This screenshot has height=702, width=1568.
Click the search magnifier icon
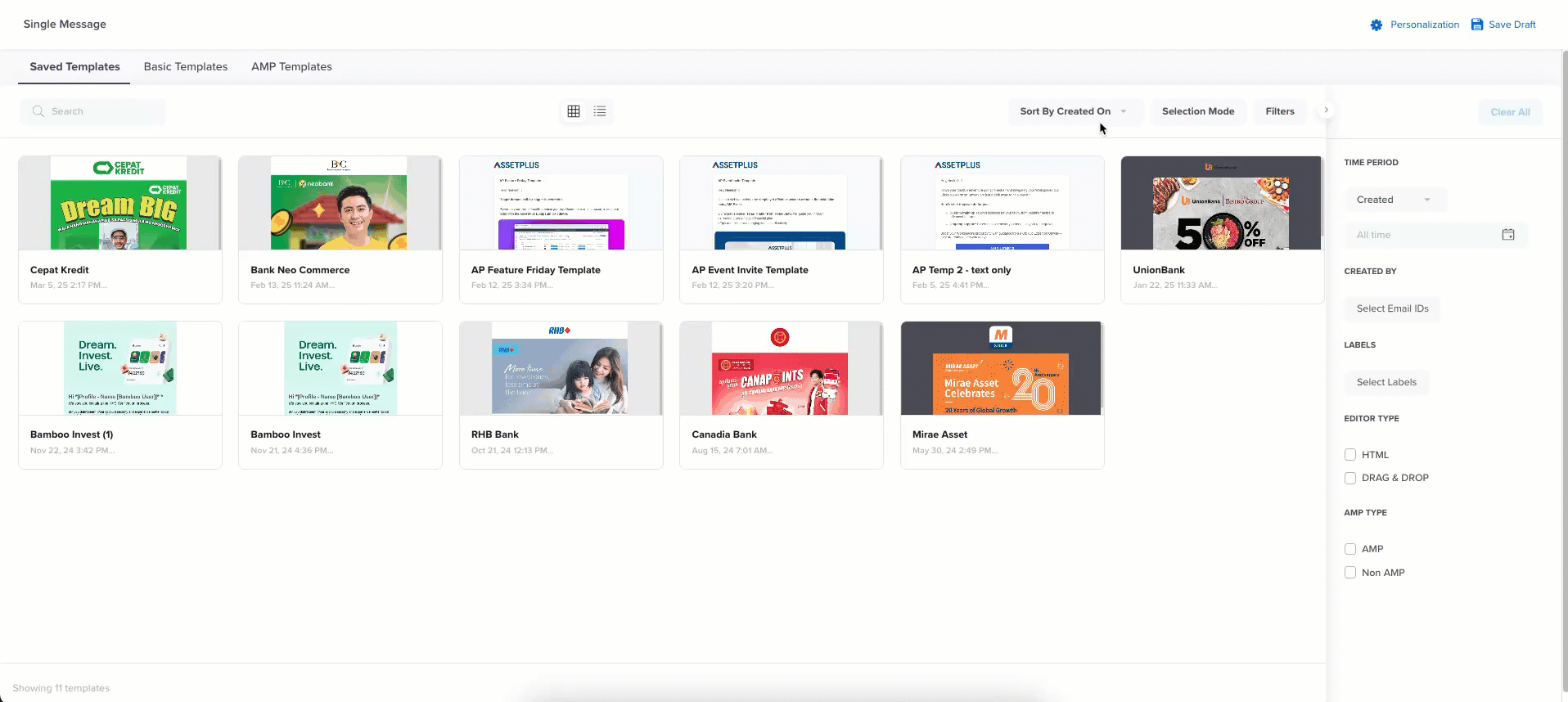[x=38, y=111]
